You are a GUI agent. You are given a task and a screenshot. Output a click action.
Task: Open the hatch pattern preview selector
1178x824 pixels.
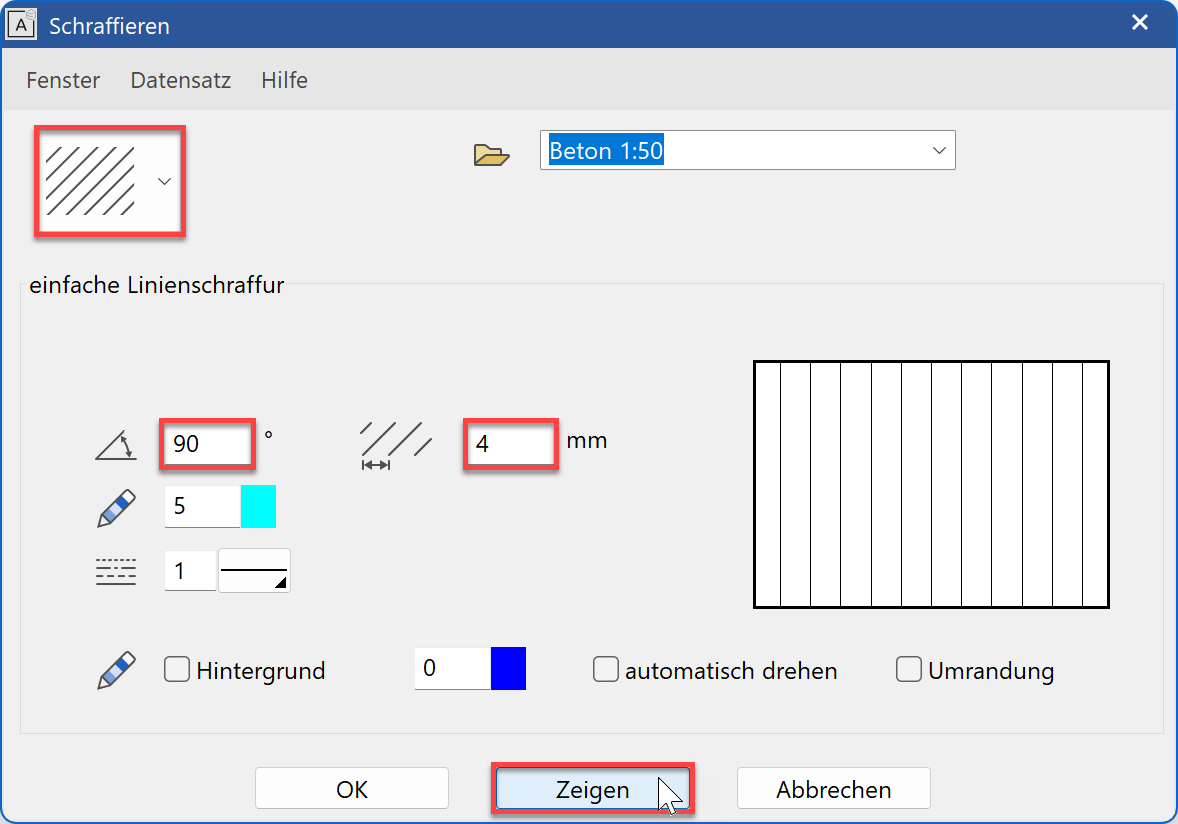tap(109, 181)
